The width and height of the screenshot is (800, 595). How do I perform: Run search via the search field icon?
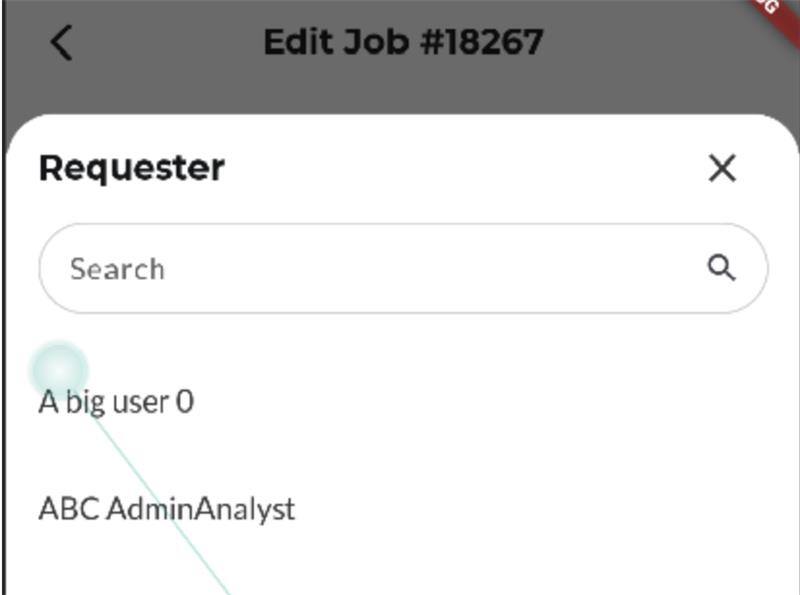point(721,268)
